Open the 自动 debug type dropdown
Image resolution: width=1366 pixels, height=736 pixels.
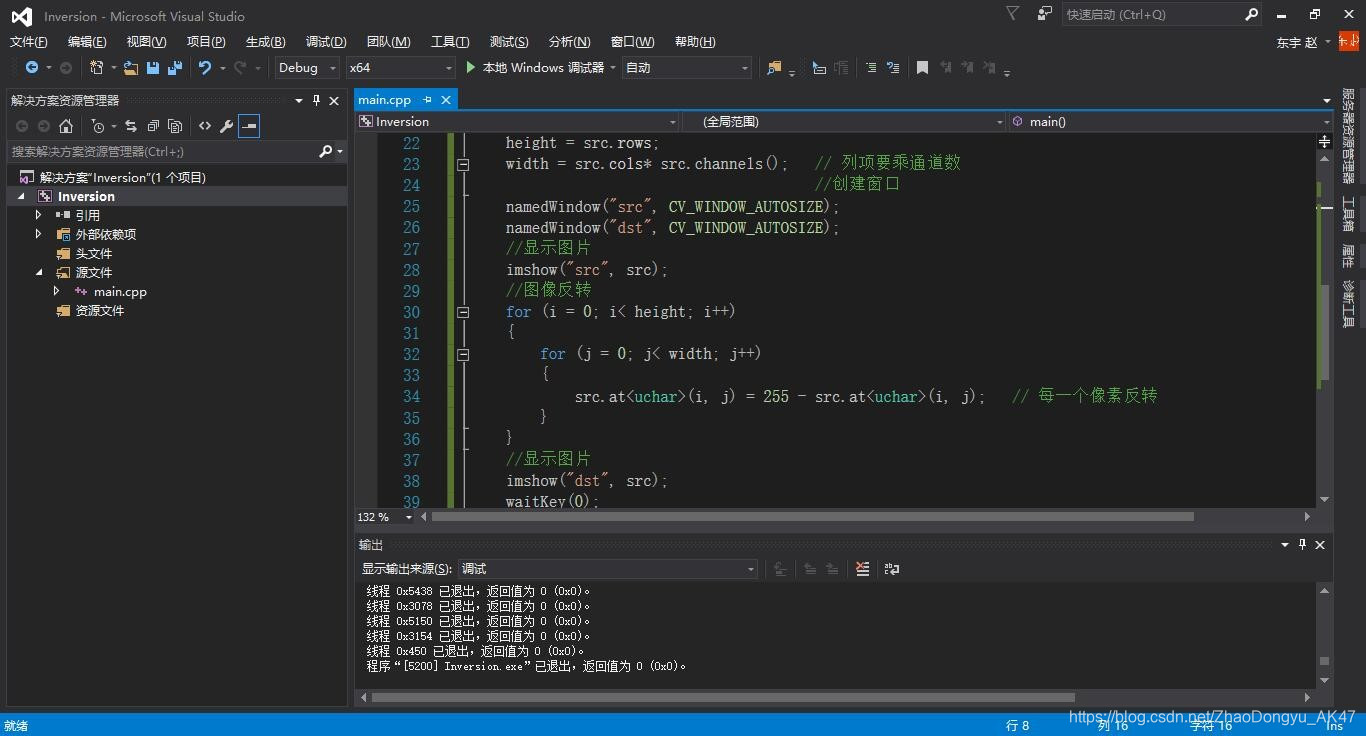coord(686,68)
